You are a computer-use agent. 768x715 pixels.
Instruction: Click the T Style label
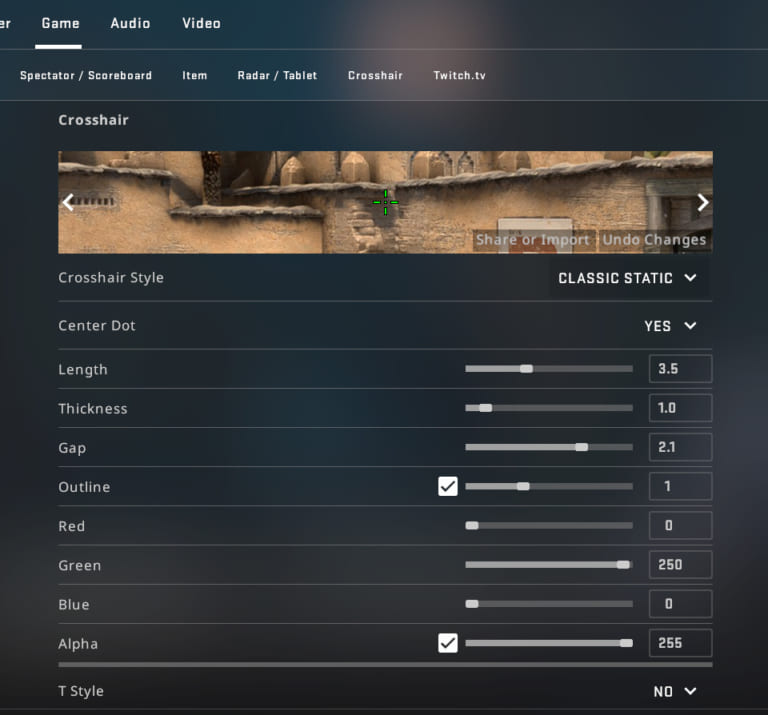pyautogui.click(x=81, y=691)
